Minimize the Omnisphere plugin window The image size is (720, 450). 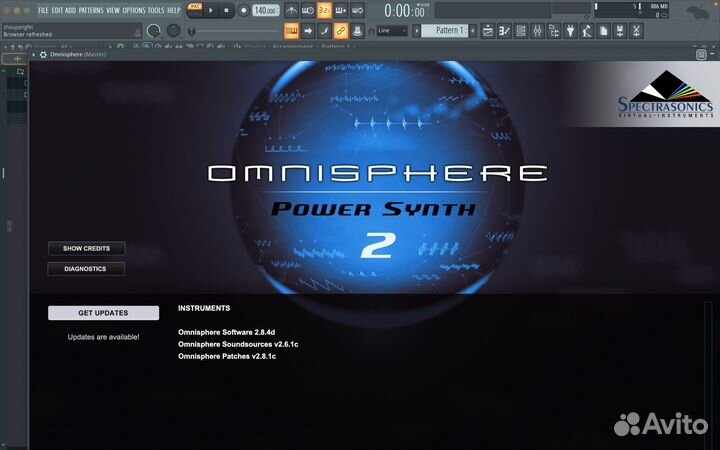(x=712, y=55)
